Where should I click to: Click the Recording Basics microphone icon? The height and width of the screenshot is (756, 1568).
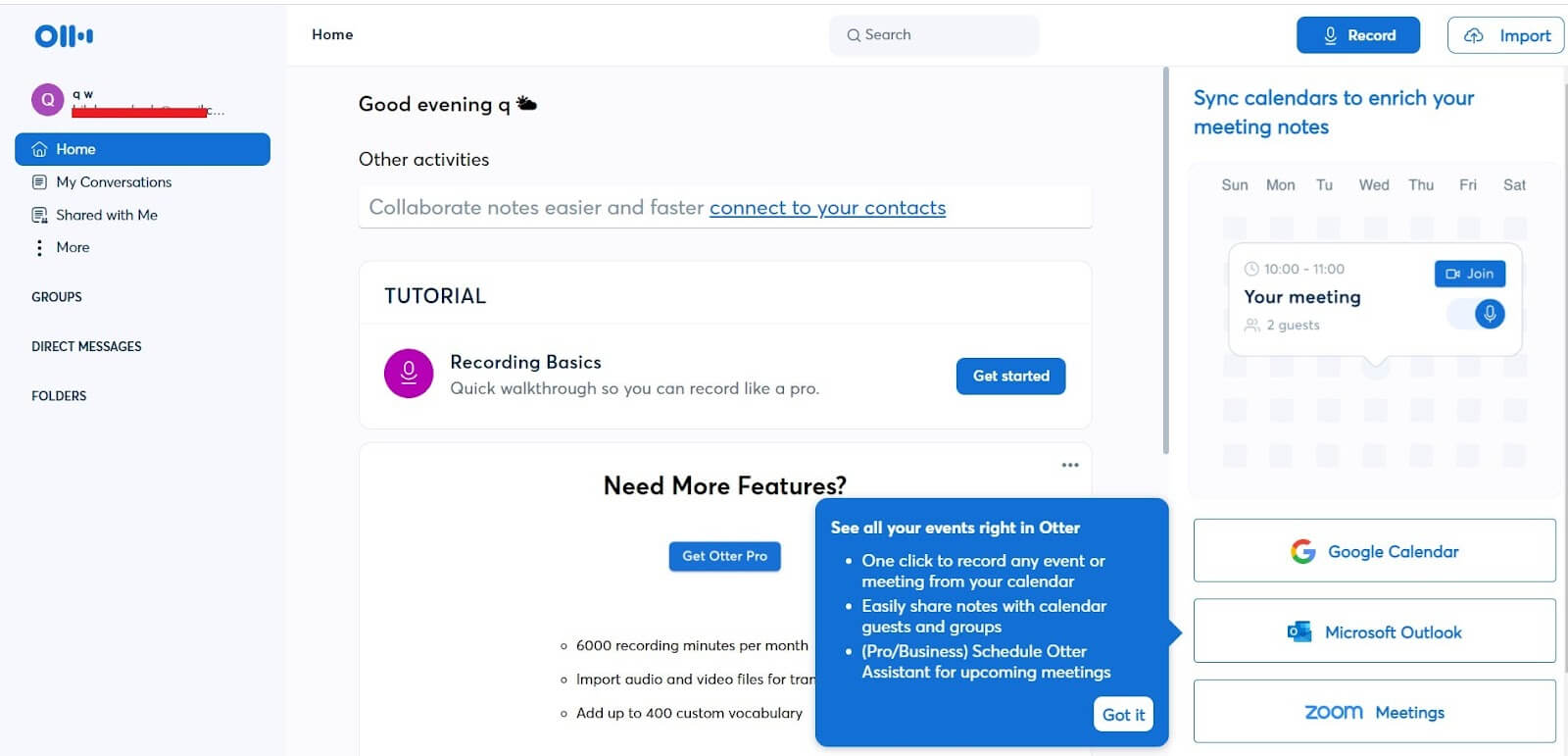[x=409, y=374]
